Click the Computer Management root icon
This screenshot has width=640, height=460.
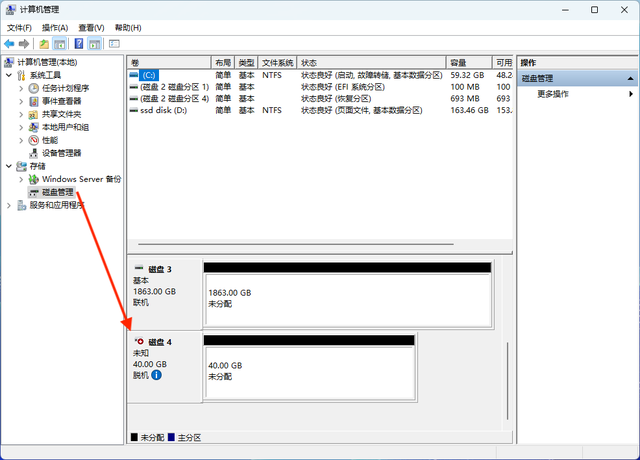coord(9,62)
